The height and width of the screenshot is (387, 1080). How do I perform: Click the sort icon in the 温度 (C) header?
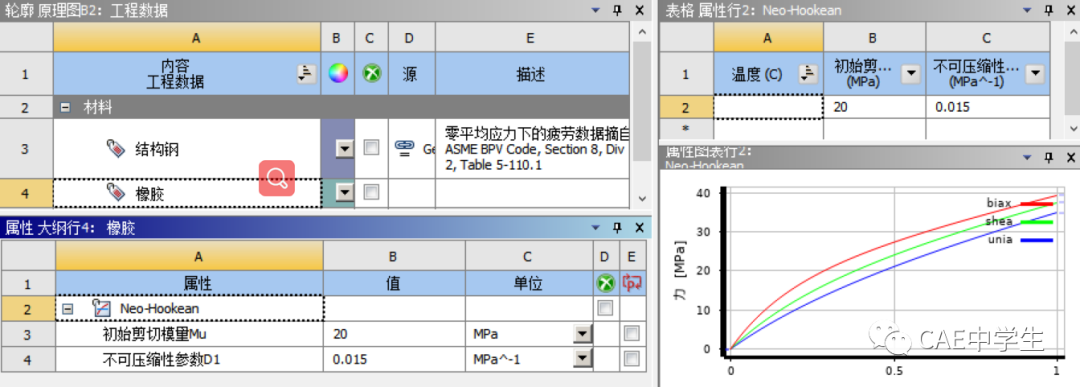point(809,74)
